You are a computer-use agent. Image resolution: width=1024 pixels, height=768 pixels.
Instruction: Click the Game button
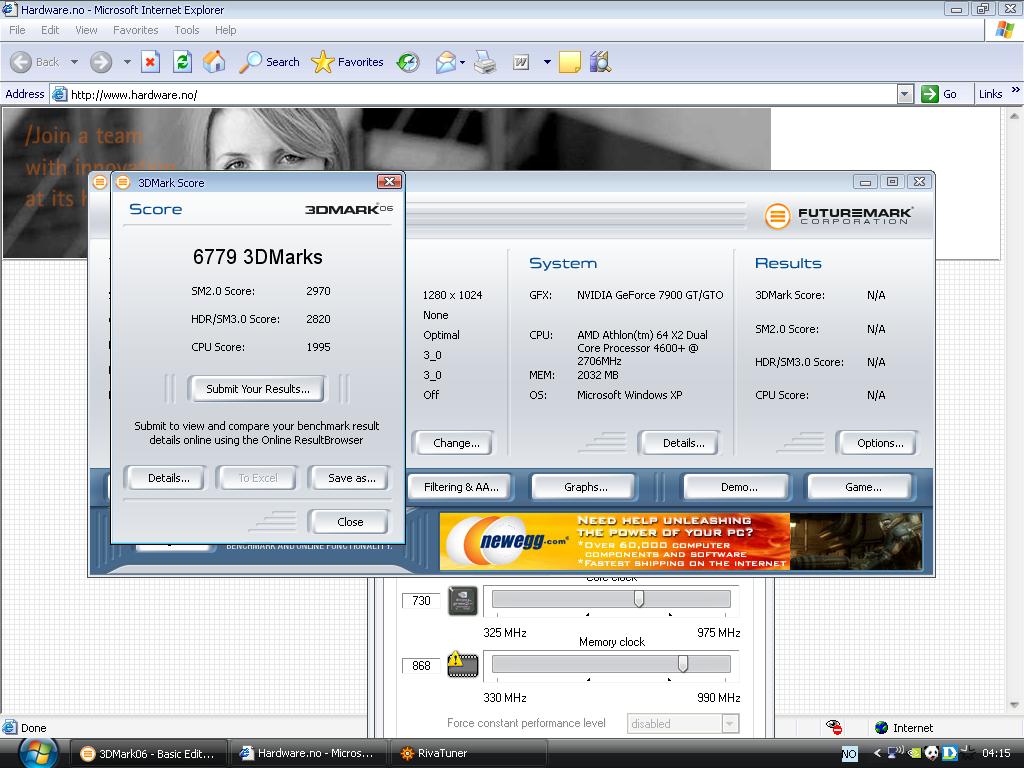pyautogui.click(x=863, y=487)
